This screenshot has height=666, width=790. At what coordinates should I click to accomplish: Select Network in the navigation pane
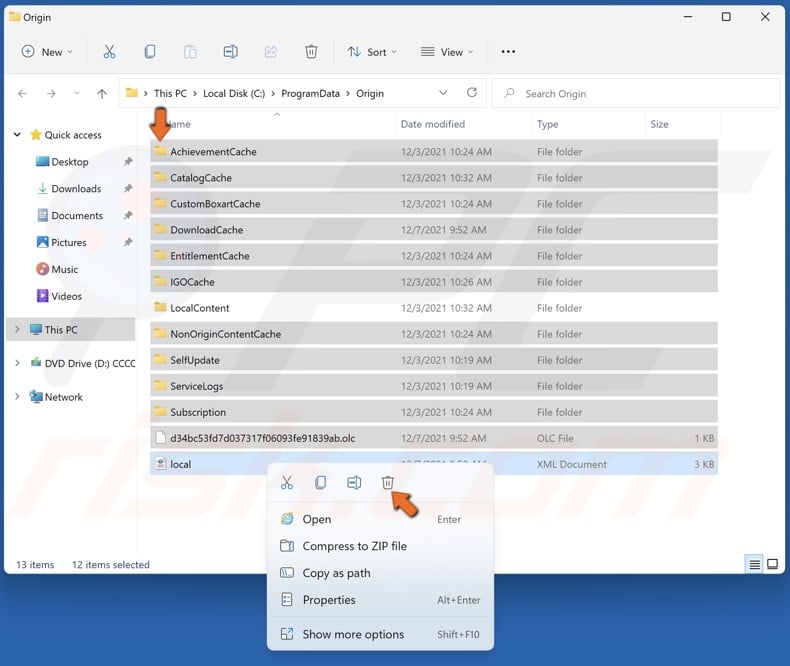tap(56, 396)
